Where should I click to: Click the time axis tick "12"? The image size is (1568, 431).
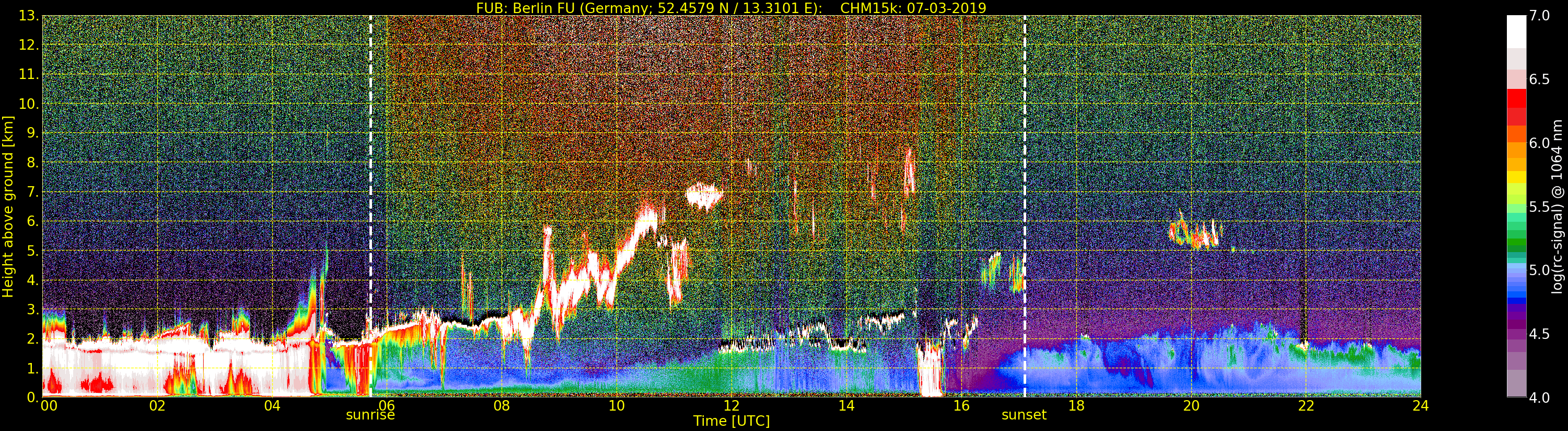pyautogui.click(x=731, y=405)
